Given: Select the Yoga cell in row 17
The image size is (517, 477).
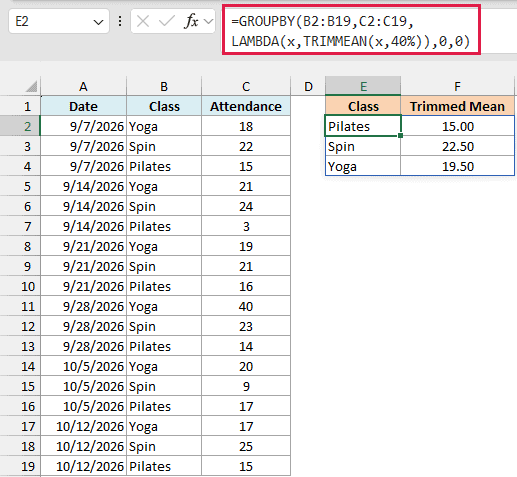Looking at the screenshot, I should coord(164,426).
